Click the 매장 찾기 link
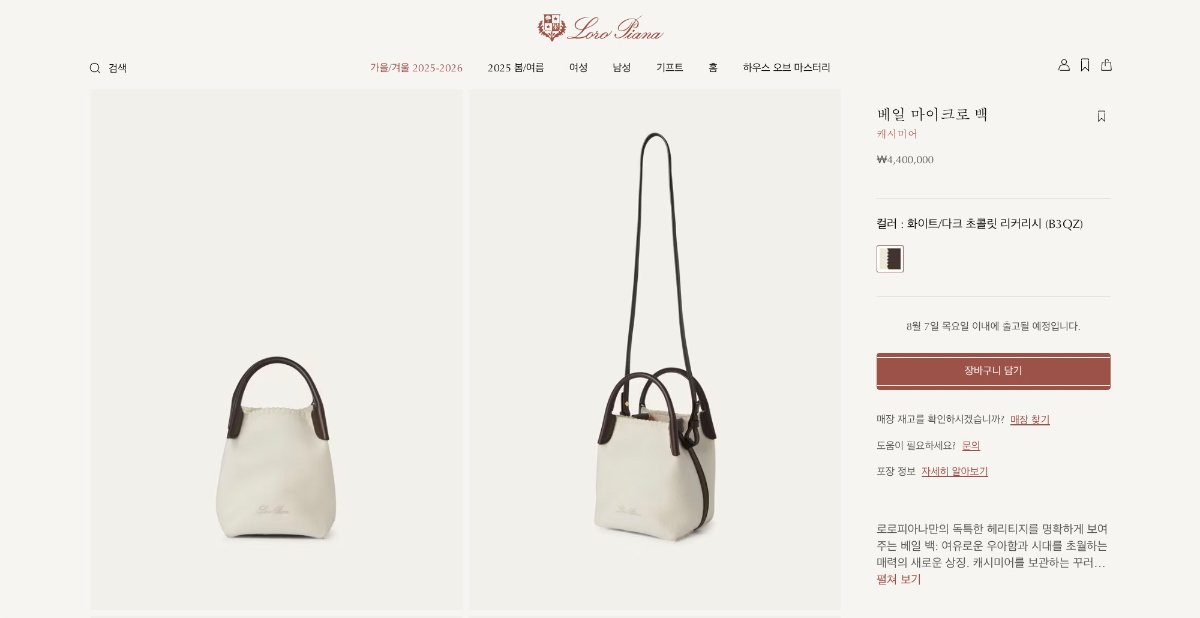 pyautogui.click(x=1030, y=420)
